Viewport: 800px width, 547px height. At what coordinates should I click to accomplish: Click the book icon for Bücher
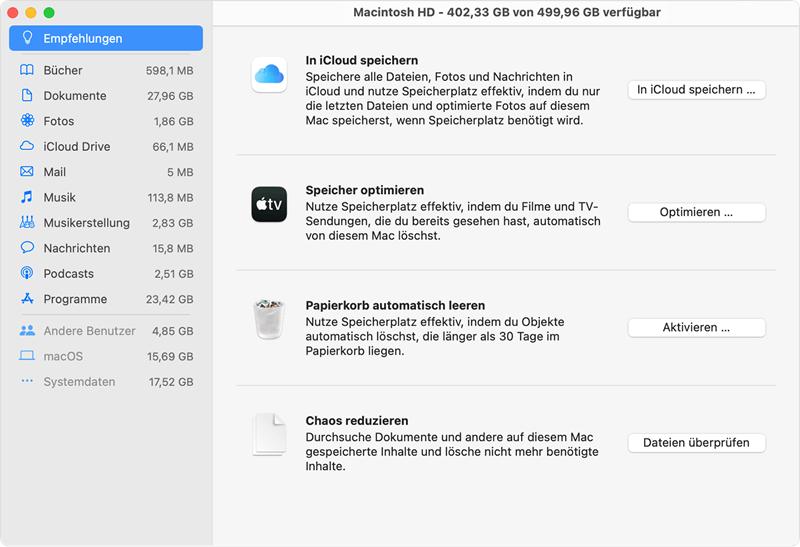point(27,70)
